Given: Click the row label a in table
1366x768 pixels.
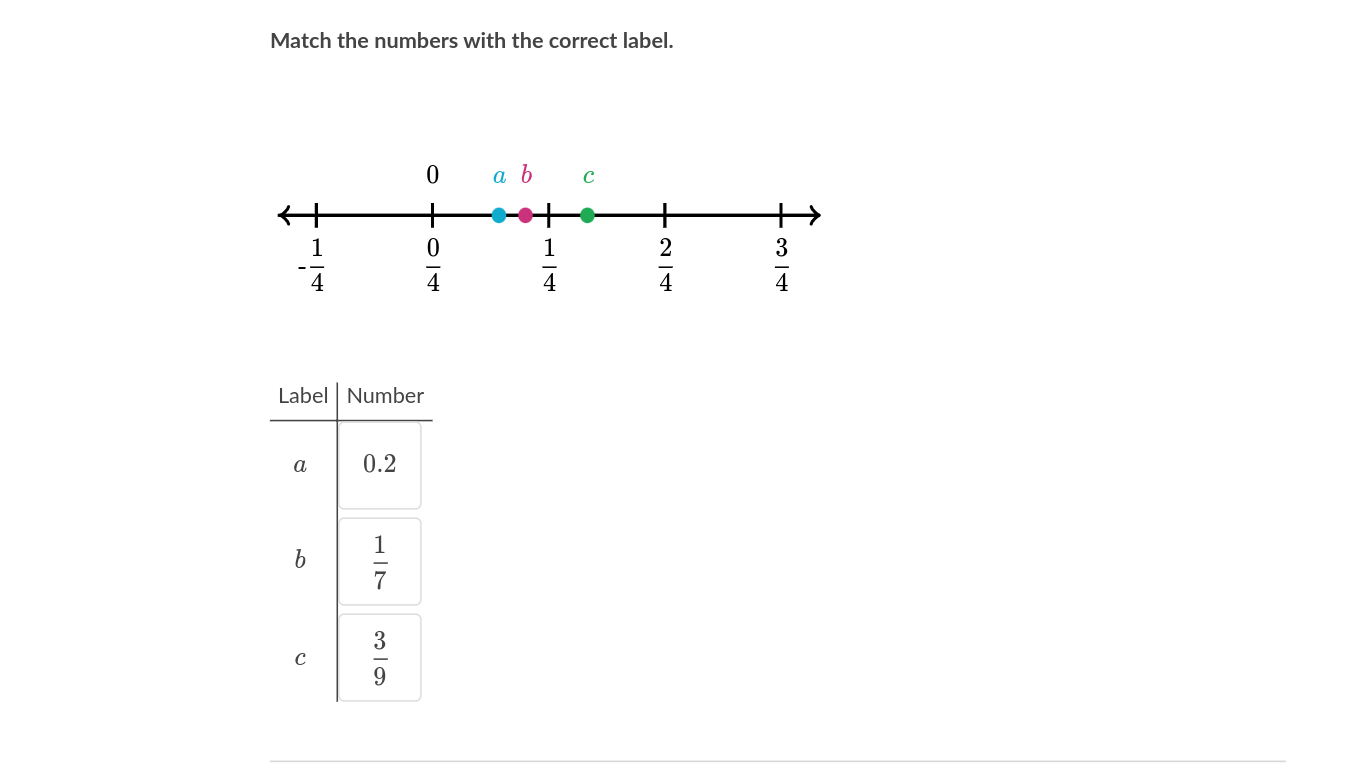Looking at the screenshot, I should point(300,465).
